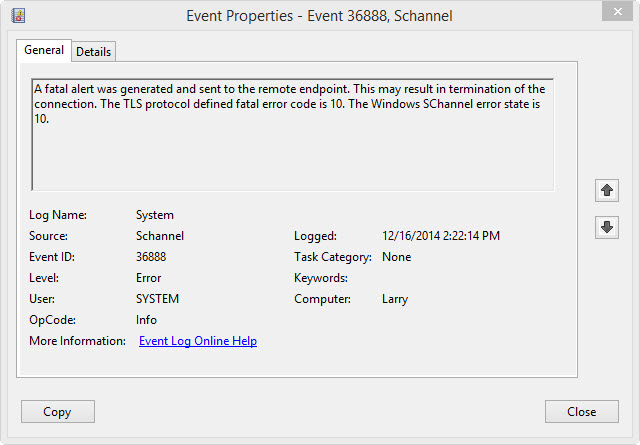Click the Computer value Larry
The height and width of the screenshot is (445, 640).
coord(395,299)
